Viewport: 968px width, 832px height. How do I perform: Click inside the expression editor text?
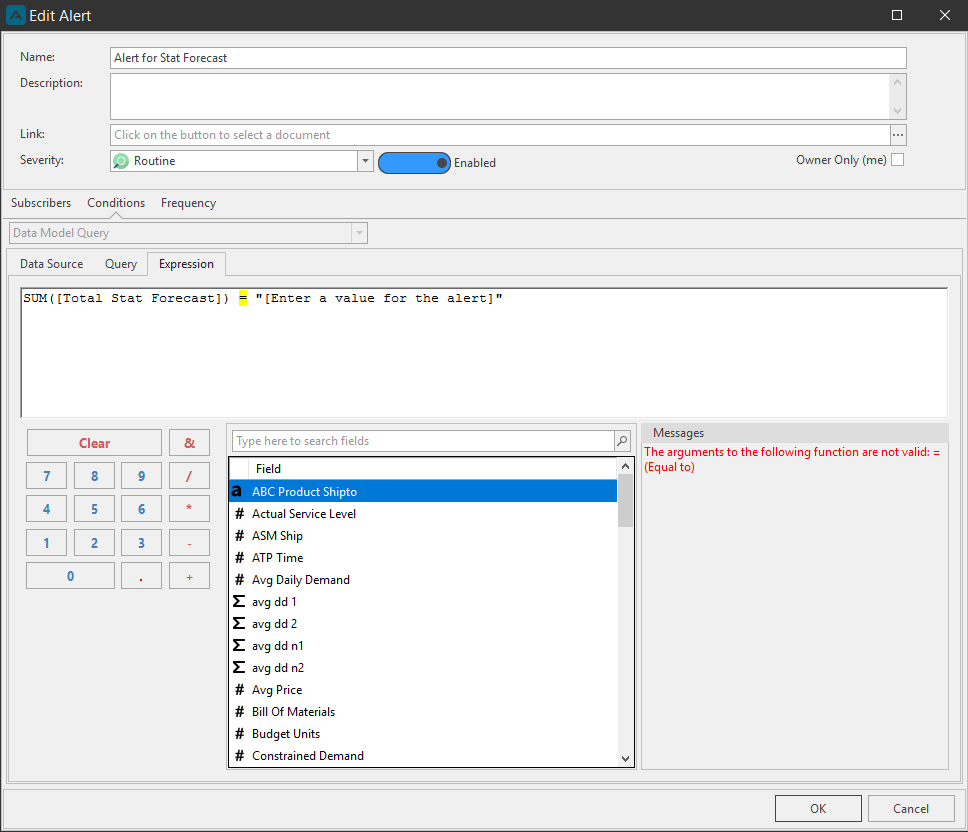click(484, 352)
